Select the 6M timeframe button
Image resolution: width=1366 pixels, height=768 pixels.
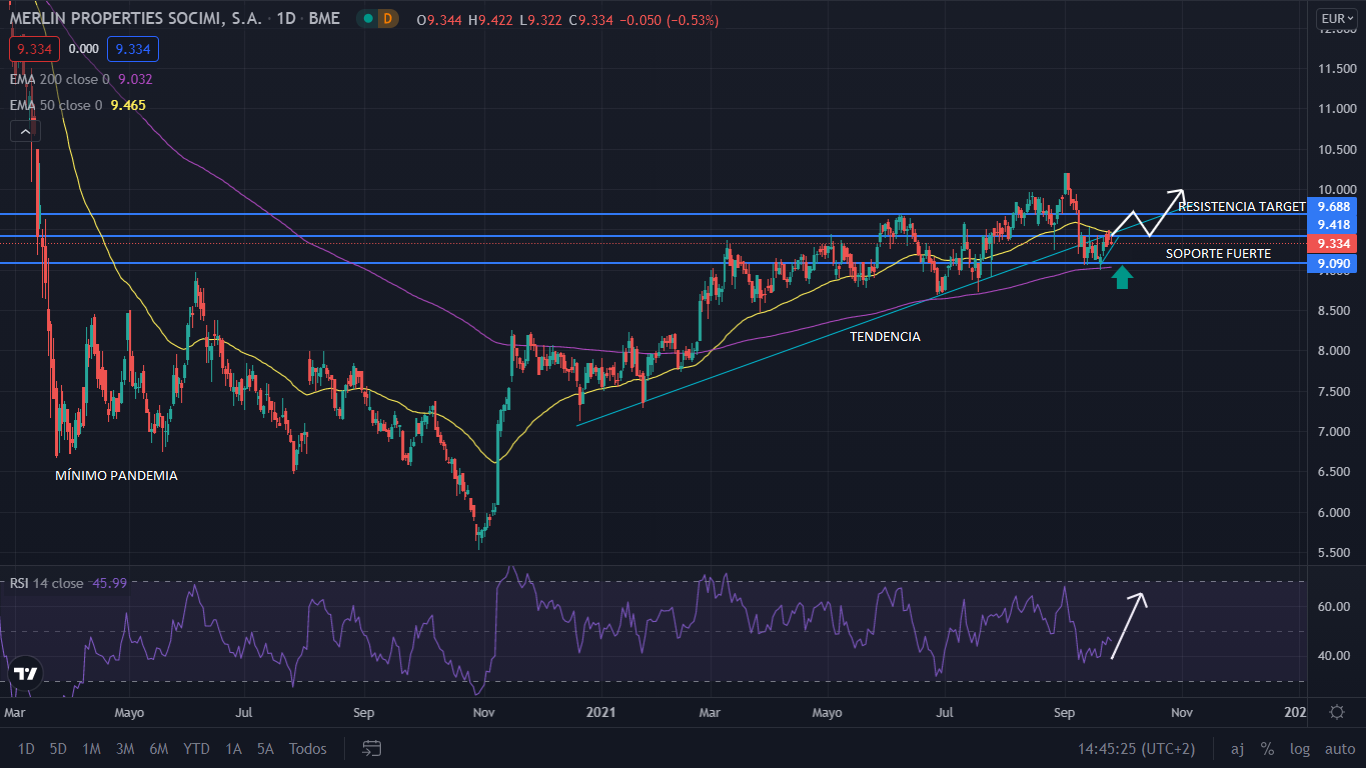pyautogui.click(x=158, y=748)
